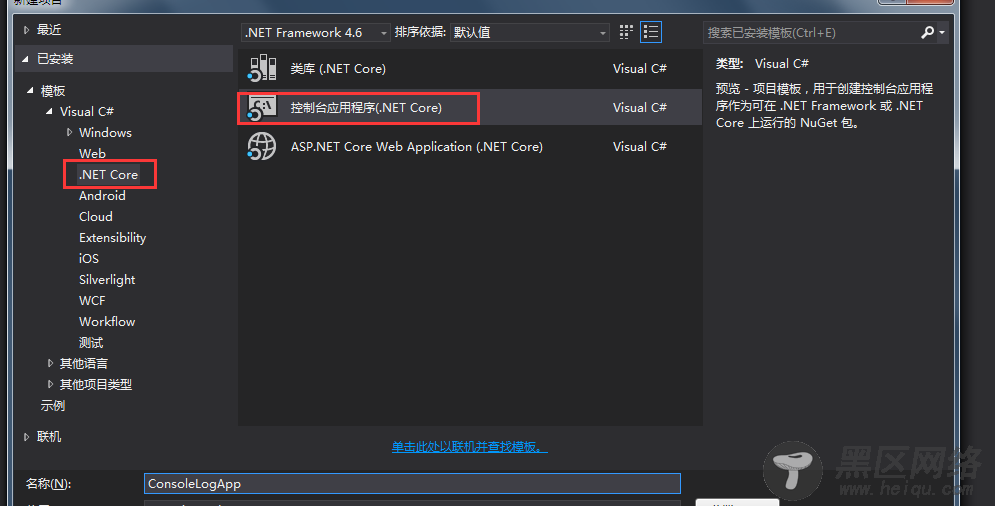Expand the Windows tree node
Image resolution: width=995 pixels, height=506 pixels.
pos(69,133)
